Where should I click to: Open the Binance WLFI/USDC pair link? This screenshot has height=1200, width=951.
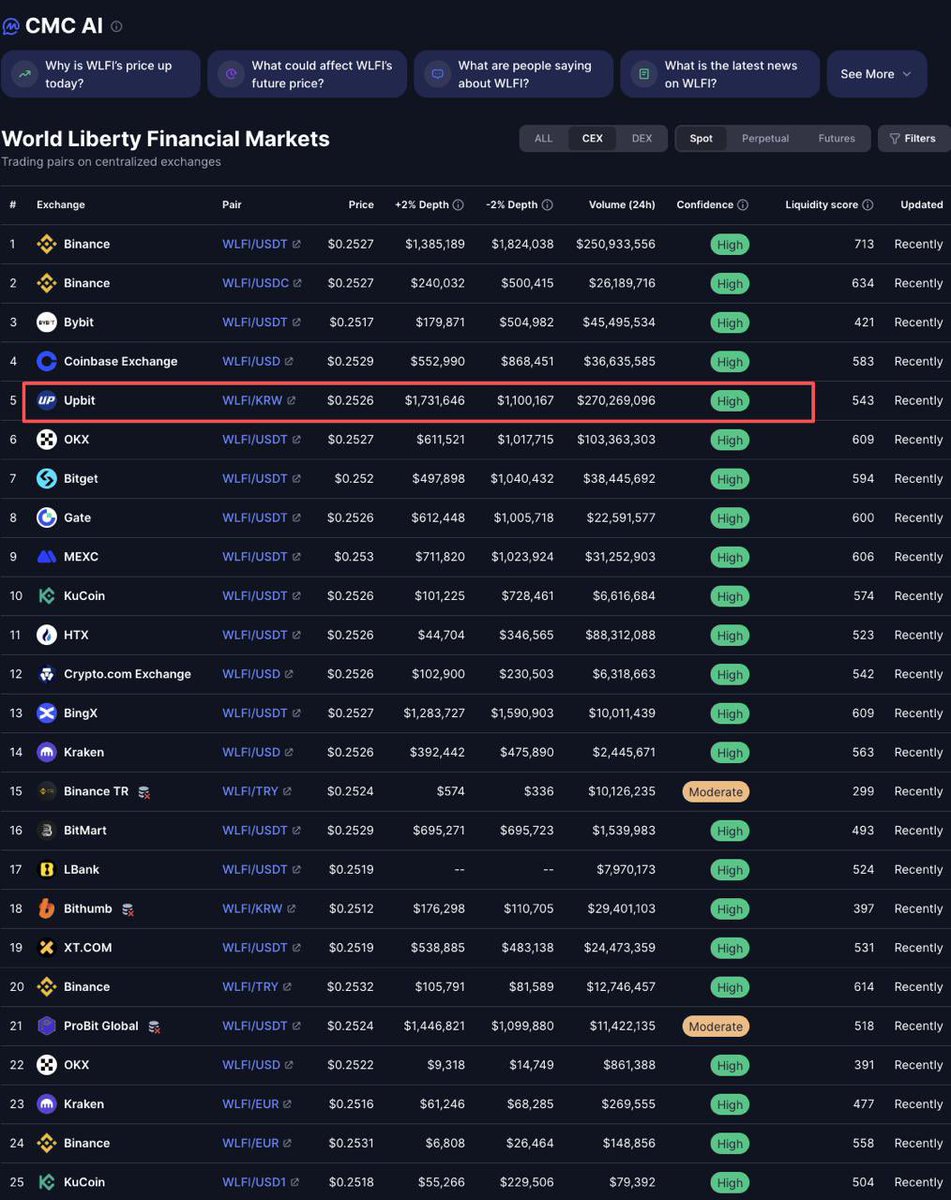(x=262, y=283)
